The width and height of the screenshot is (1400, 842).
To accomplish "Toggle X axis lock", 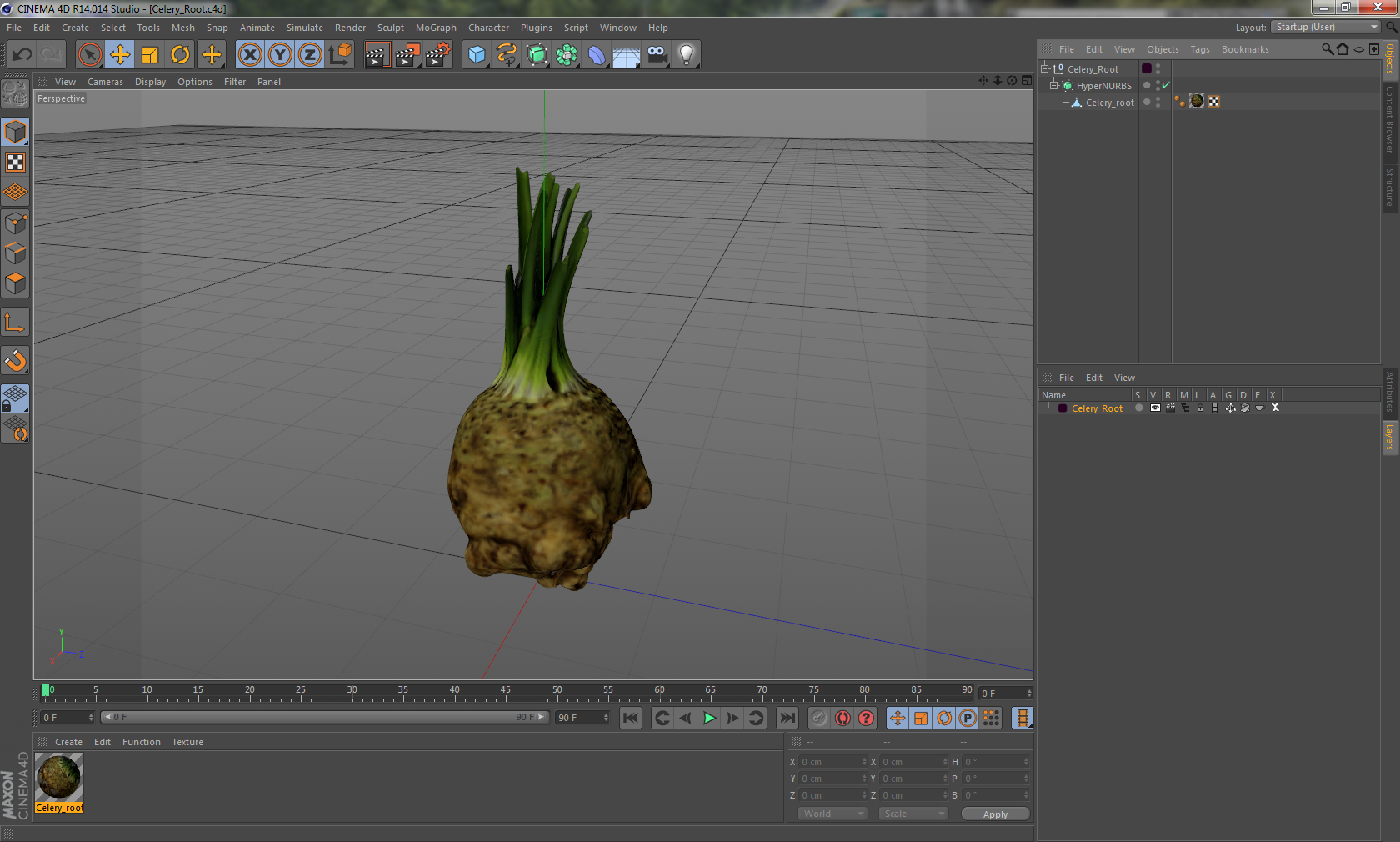I will point(250,55).
